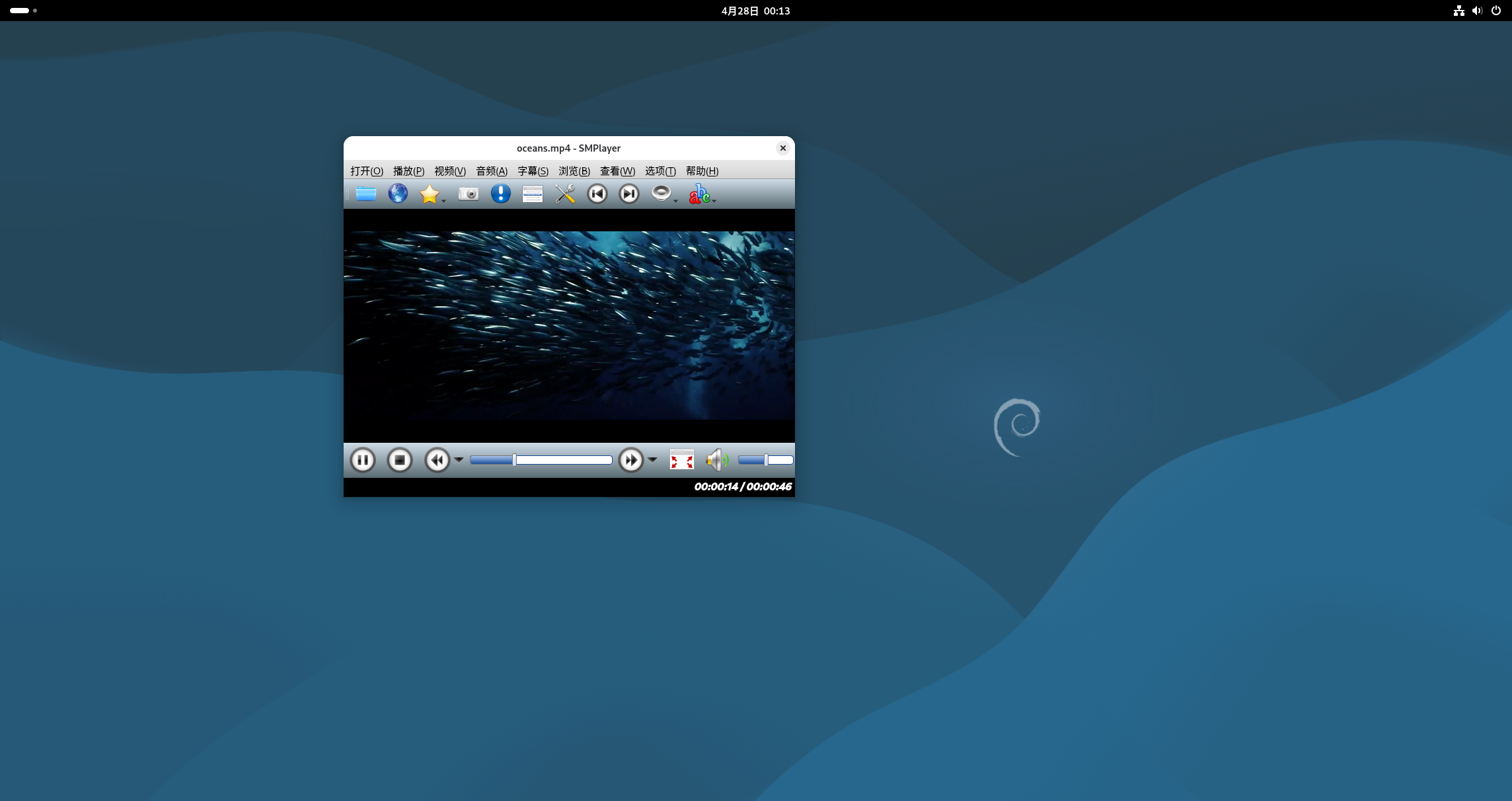Image resolution: width=1512 pixels, height=801 pixels.
Task: Open the playlist icon in toolbar
Action: click(533, 194)
